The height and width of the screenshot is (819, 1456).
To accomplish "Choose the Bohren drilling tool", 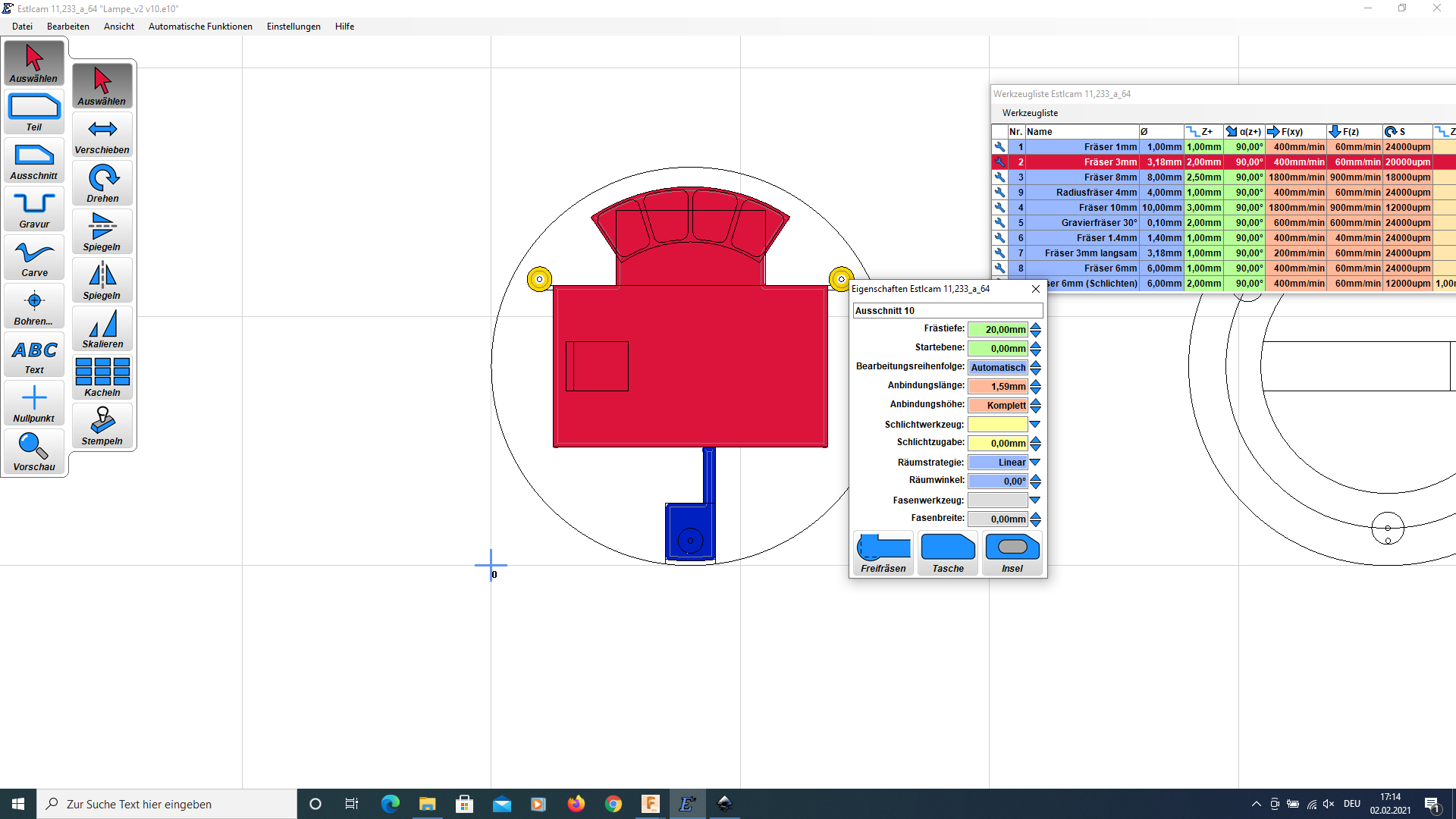I will pos(34,306).
